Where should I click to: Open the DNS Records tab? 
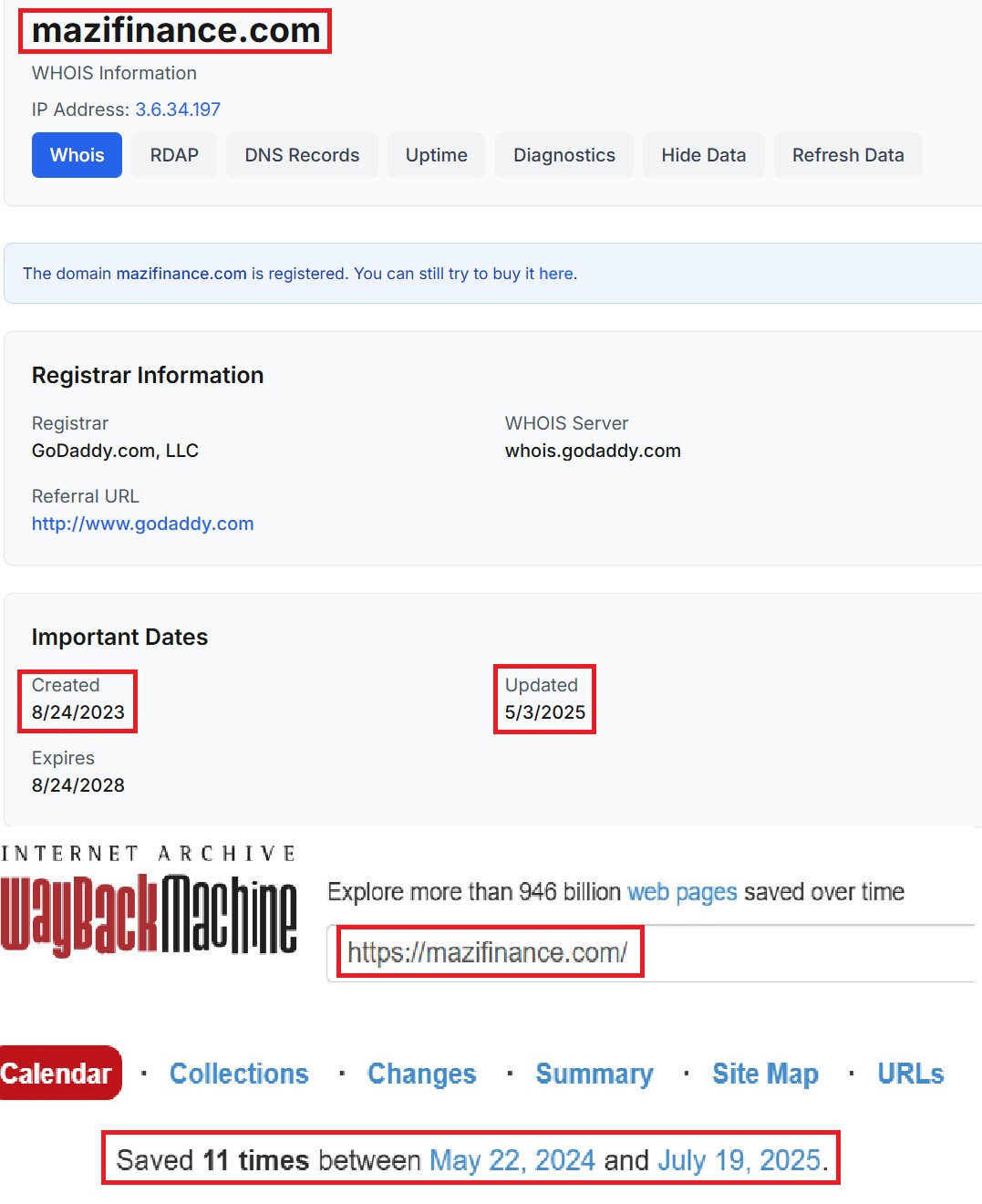(302, 155)
